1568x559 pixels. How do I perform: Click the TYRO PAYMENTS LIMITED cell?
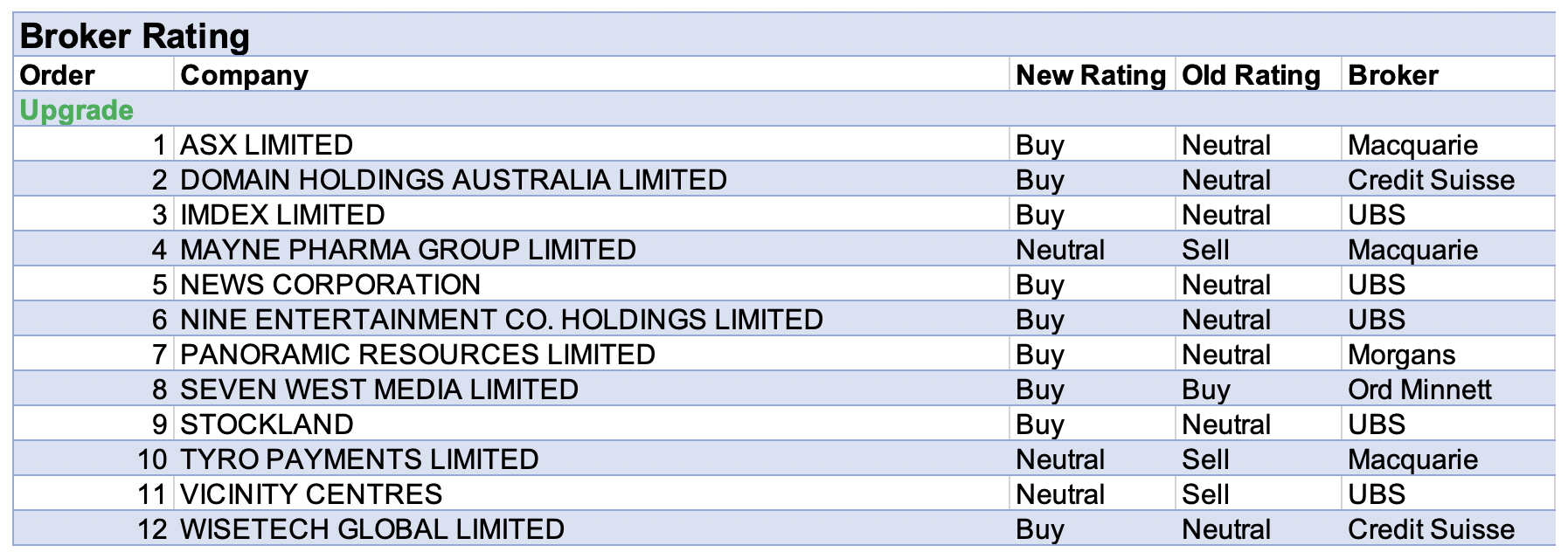click(x=358, y=459)
